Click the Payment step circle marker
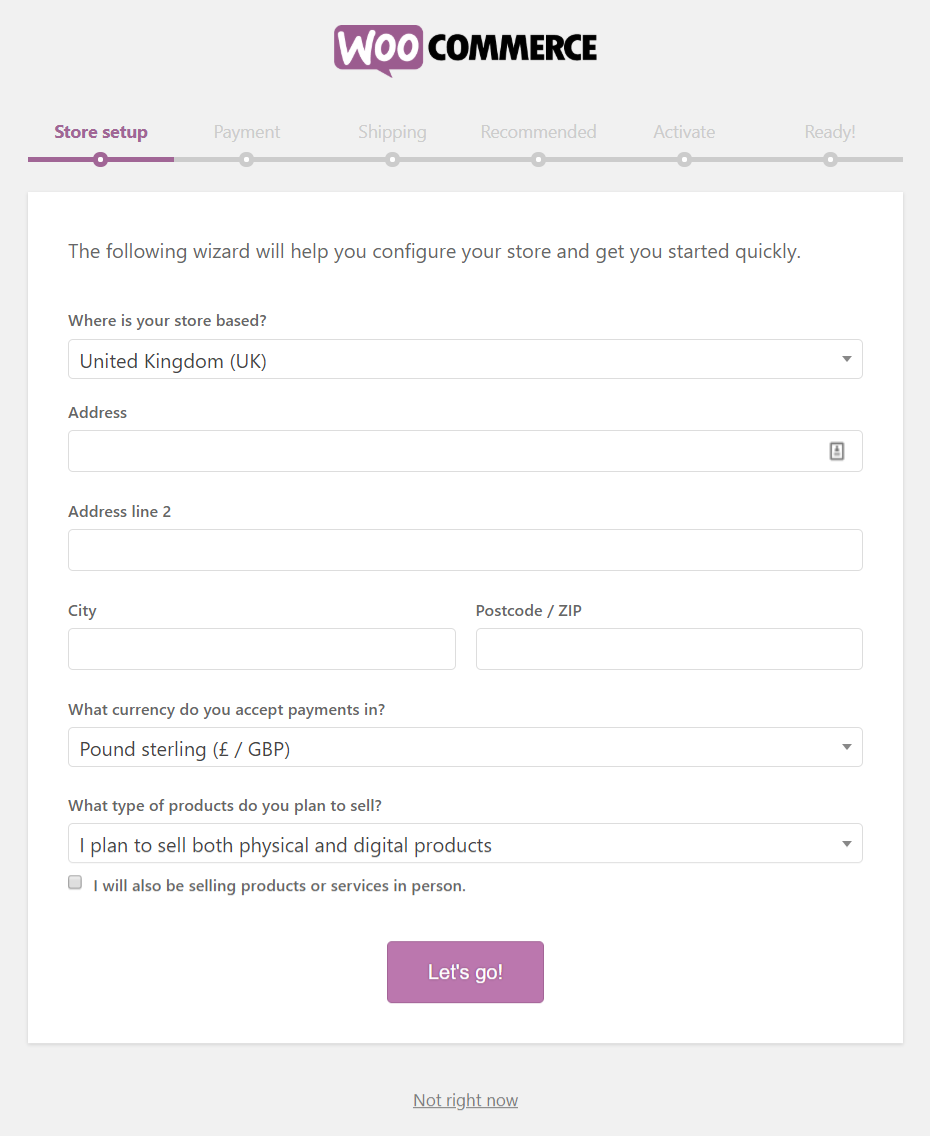The image size is (930, 1136). coord(246,159)
